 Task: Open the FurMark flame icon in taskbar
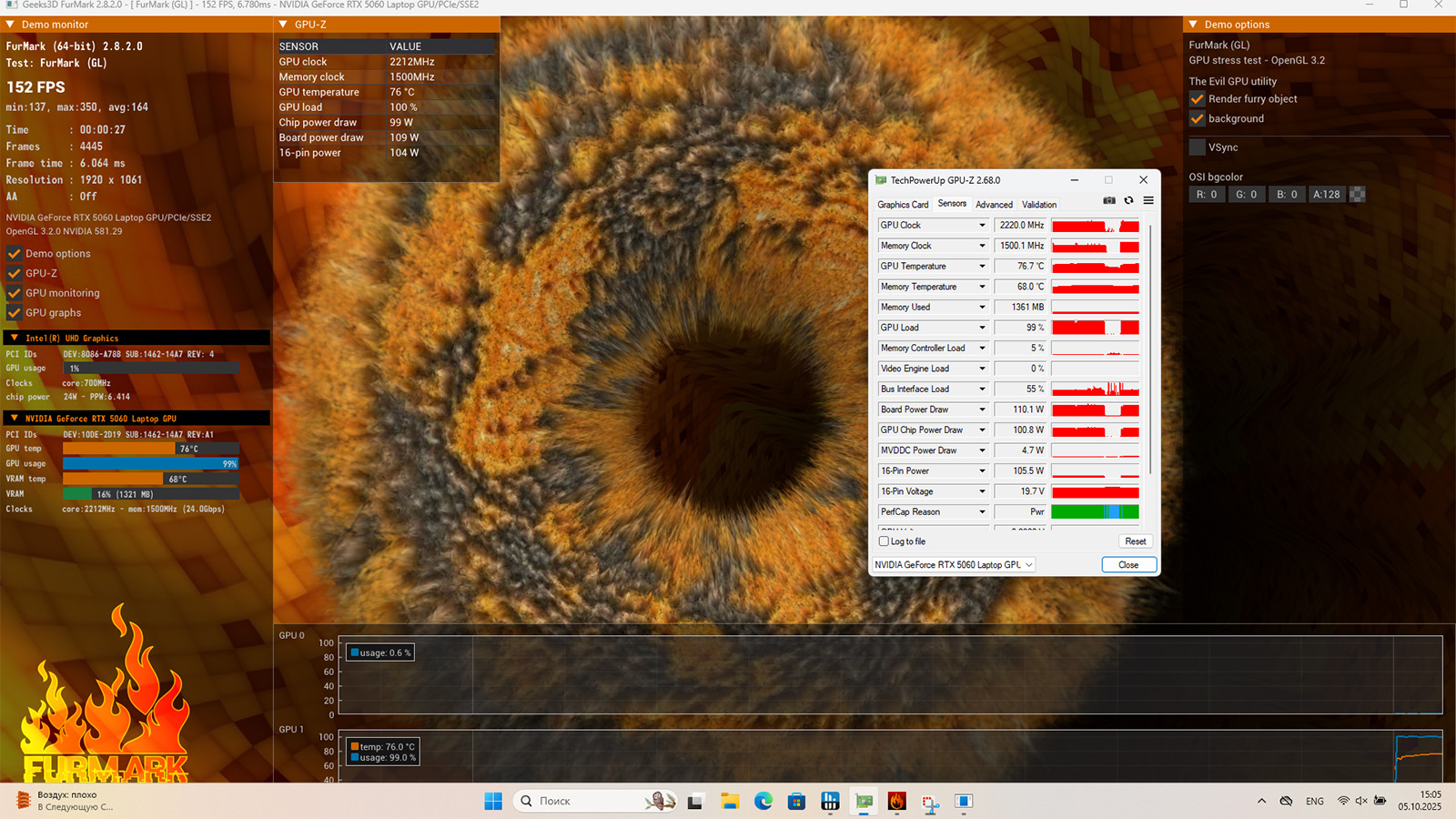pyautogui.click(x=896, y=801)
